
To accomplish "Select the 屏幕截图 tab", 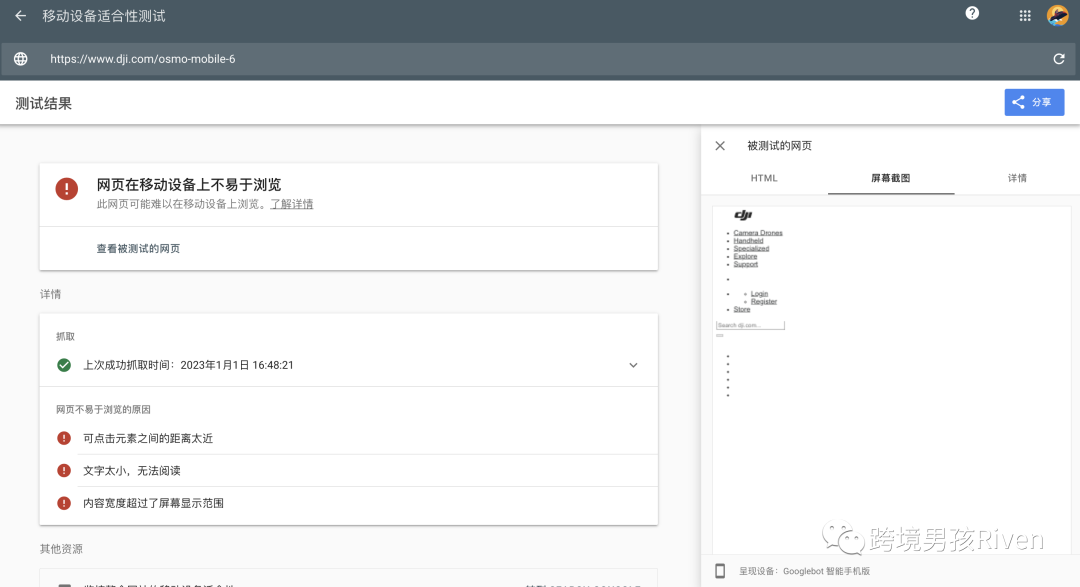I will click(x=891, y=178).
